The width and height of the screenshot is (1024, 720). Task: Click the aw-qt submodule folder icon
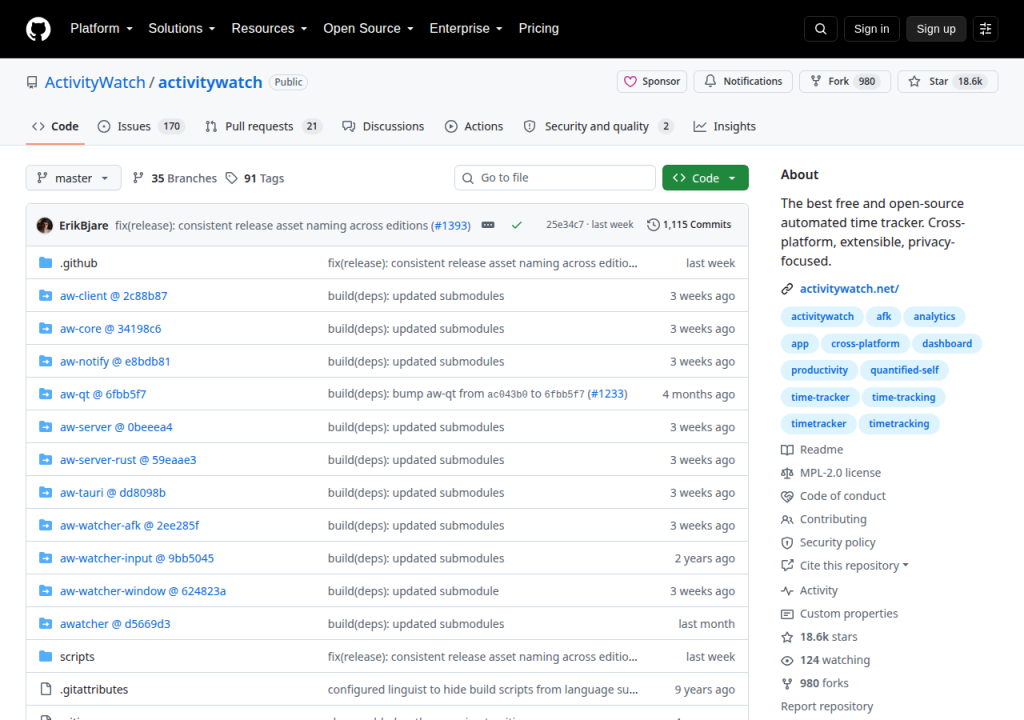click(x=45, y=394)
